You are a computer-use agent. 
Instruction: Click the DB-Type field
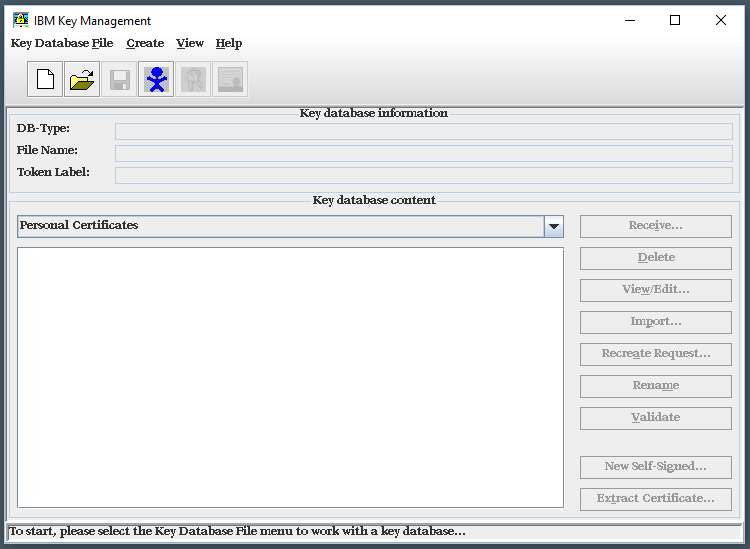pyautogui.click(x=424, y=132)
